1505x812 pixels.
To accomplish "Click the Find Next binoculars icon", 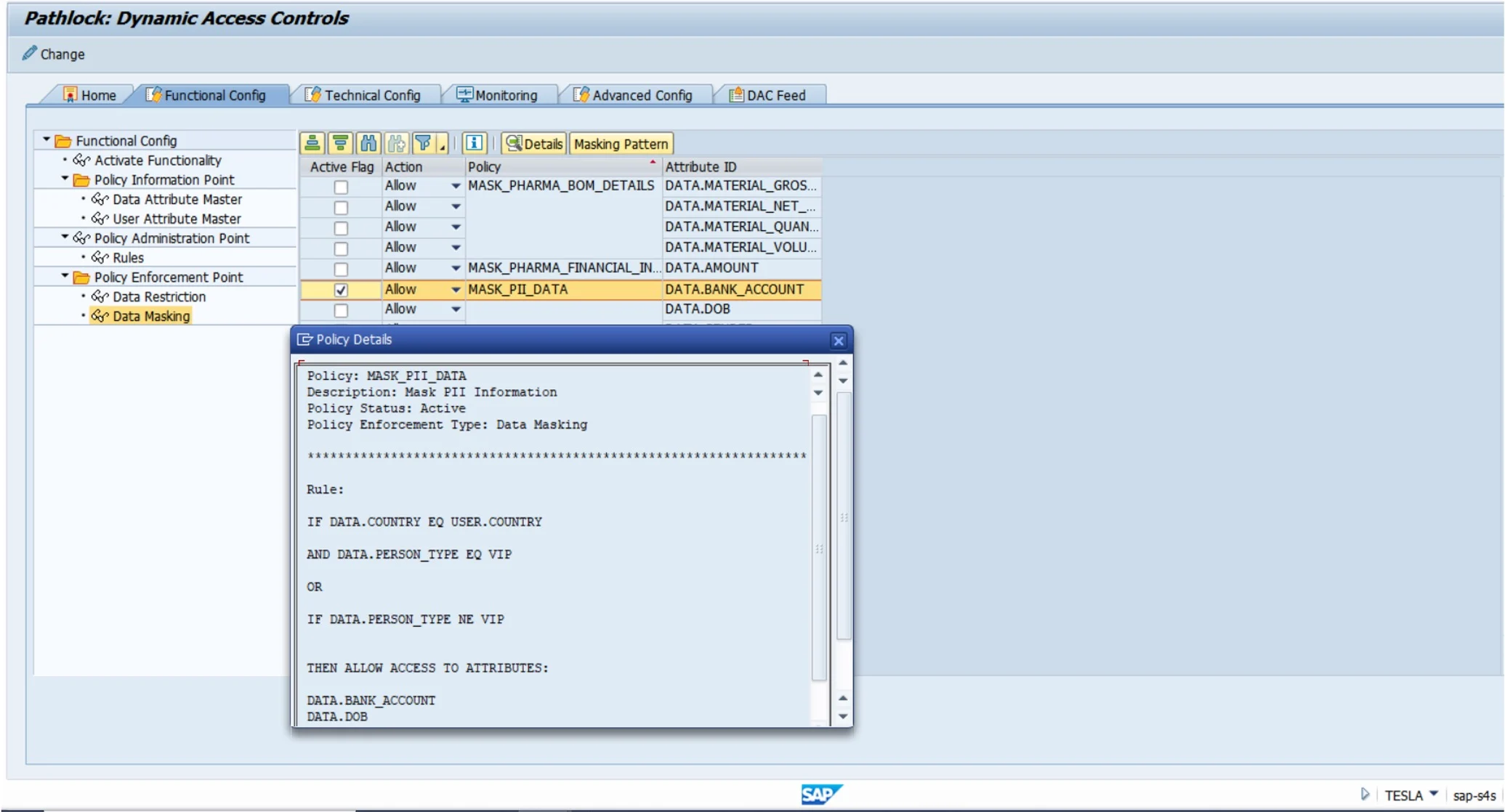I will coord(396,143).
